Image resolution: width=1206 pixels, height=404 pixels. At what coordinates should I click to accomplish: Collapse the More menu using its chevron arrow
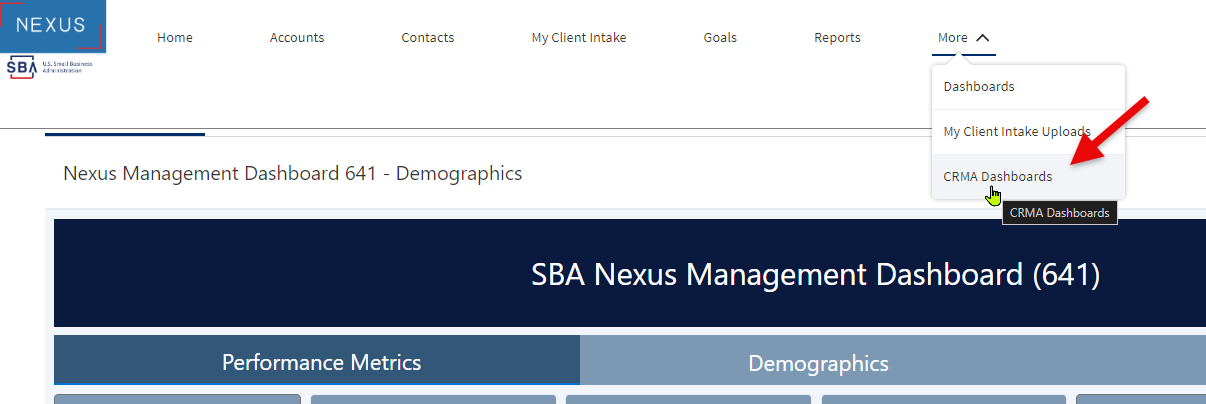coord(982,38)
